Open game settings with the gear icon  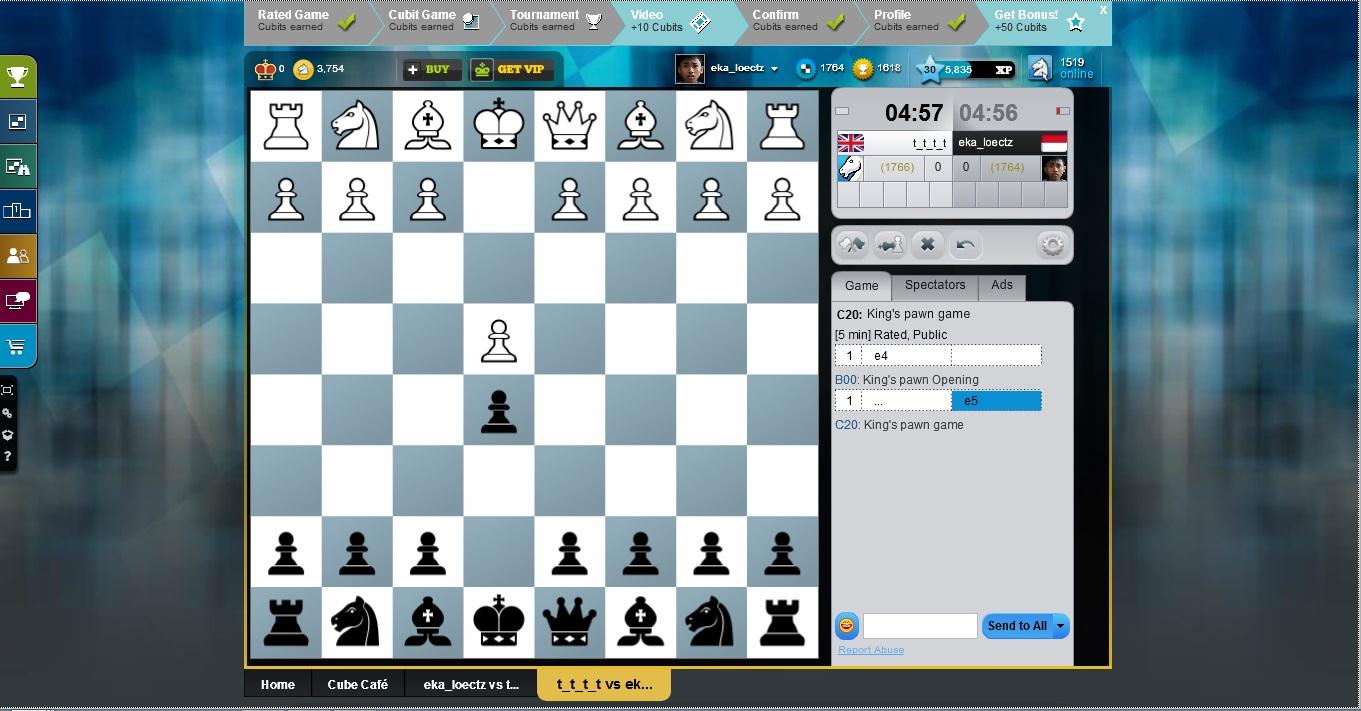click(x=1051, y=243)
